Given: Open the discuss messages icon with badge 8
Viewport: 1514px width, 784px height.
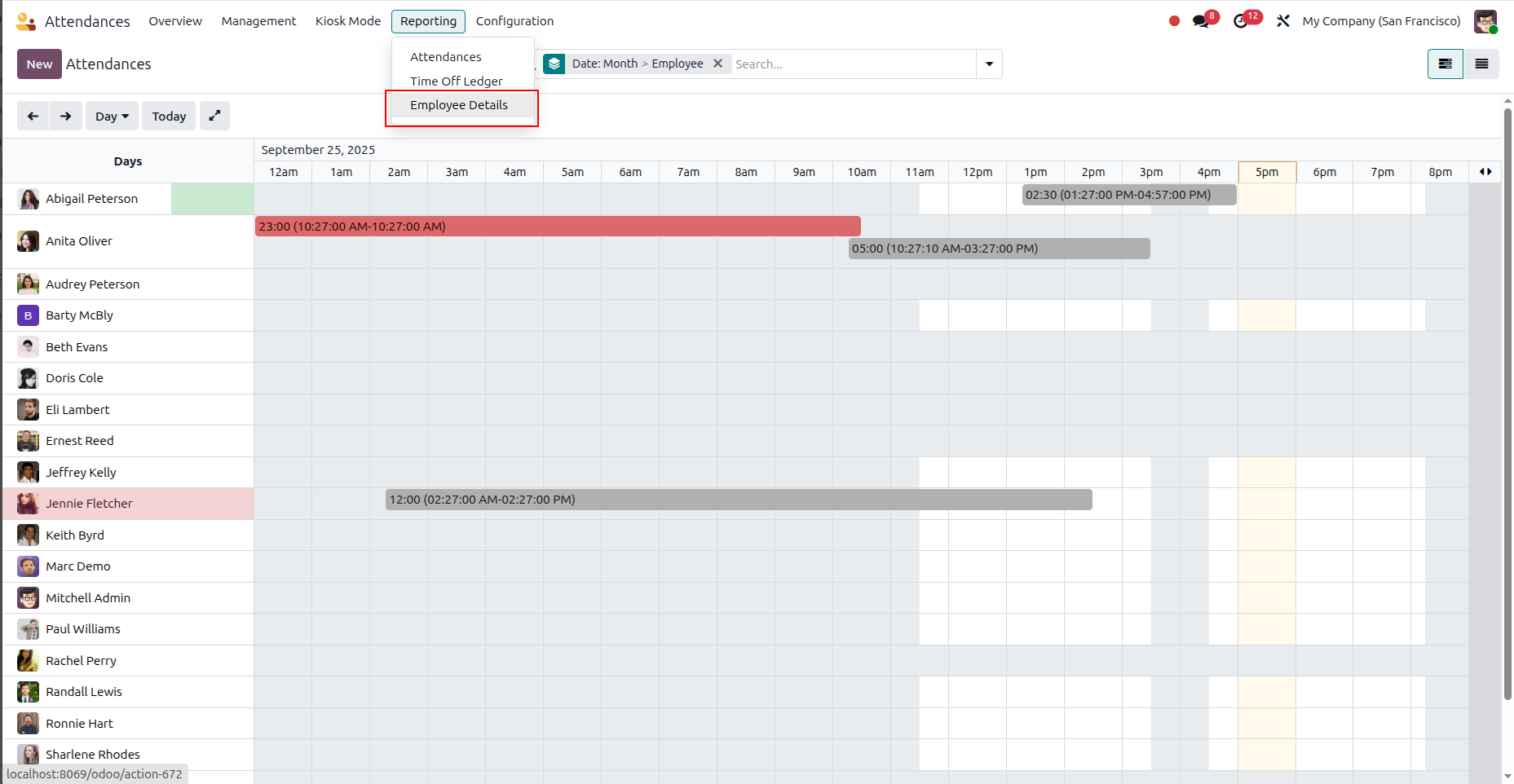Looking at the screenshot, I should [1201, 21].
